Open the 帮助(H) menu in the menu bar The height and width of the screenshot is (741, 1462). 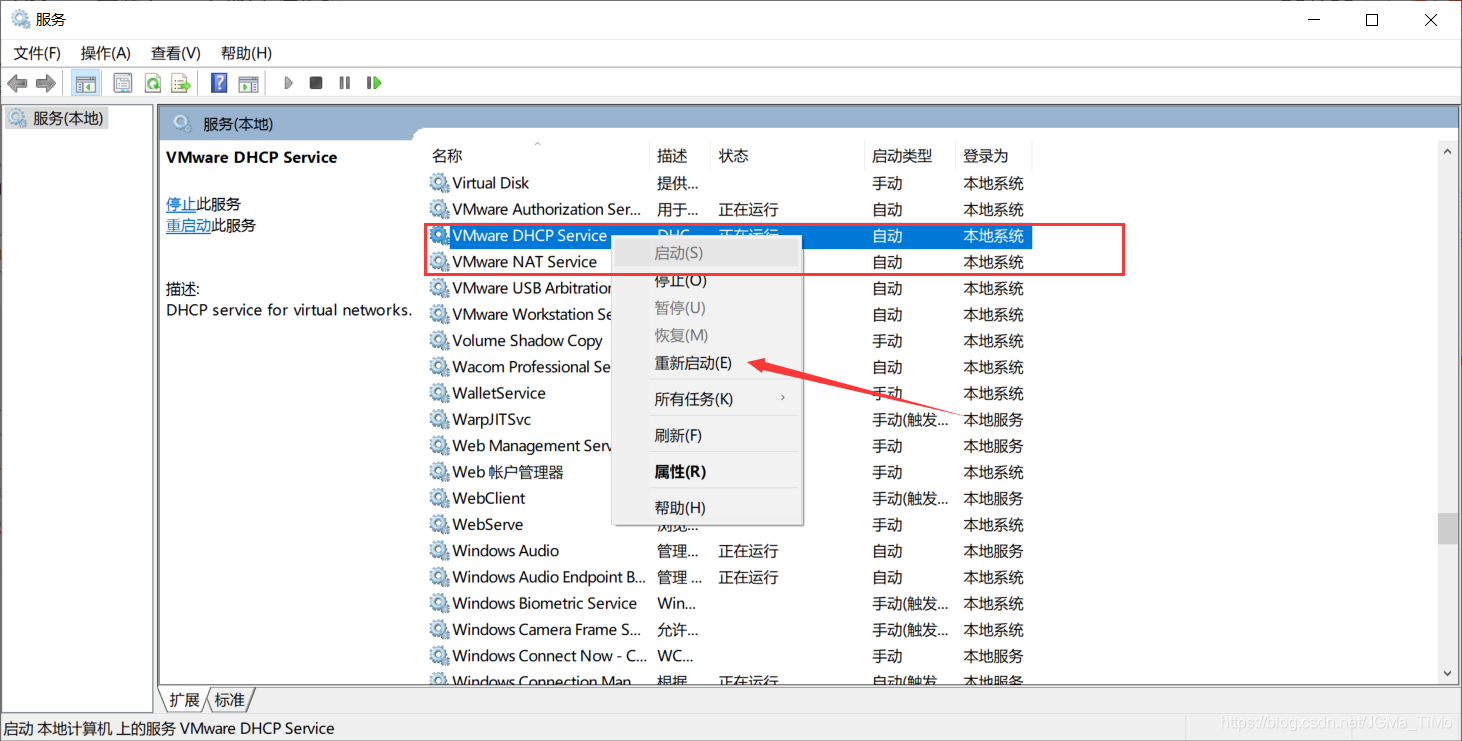246,53
